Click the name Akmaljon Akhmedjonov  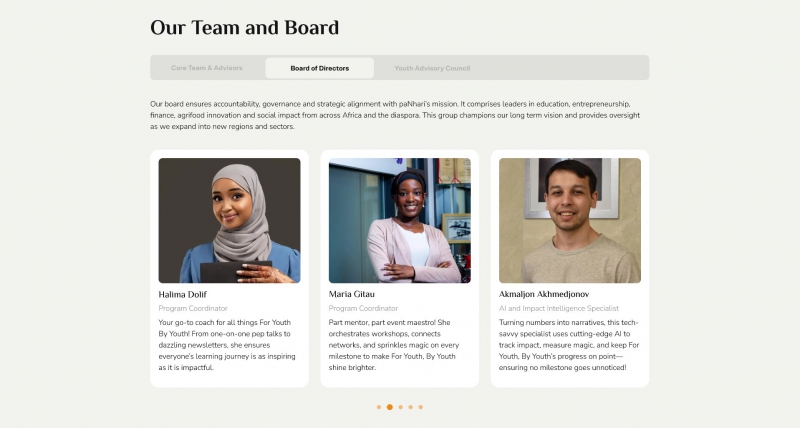pos(544,294)
